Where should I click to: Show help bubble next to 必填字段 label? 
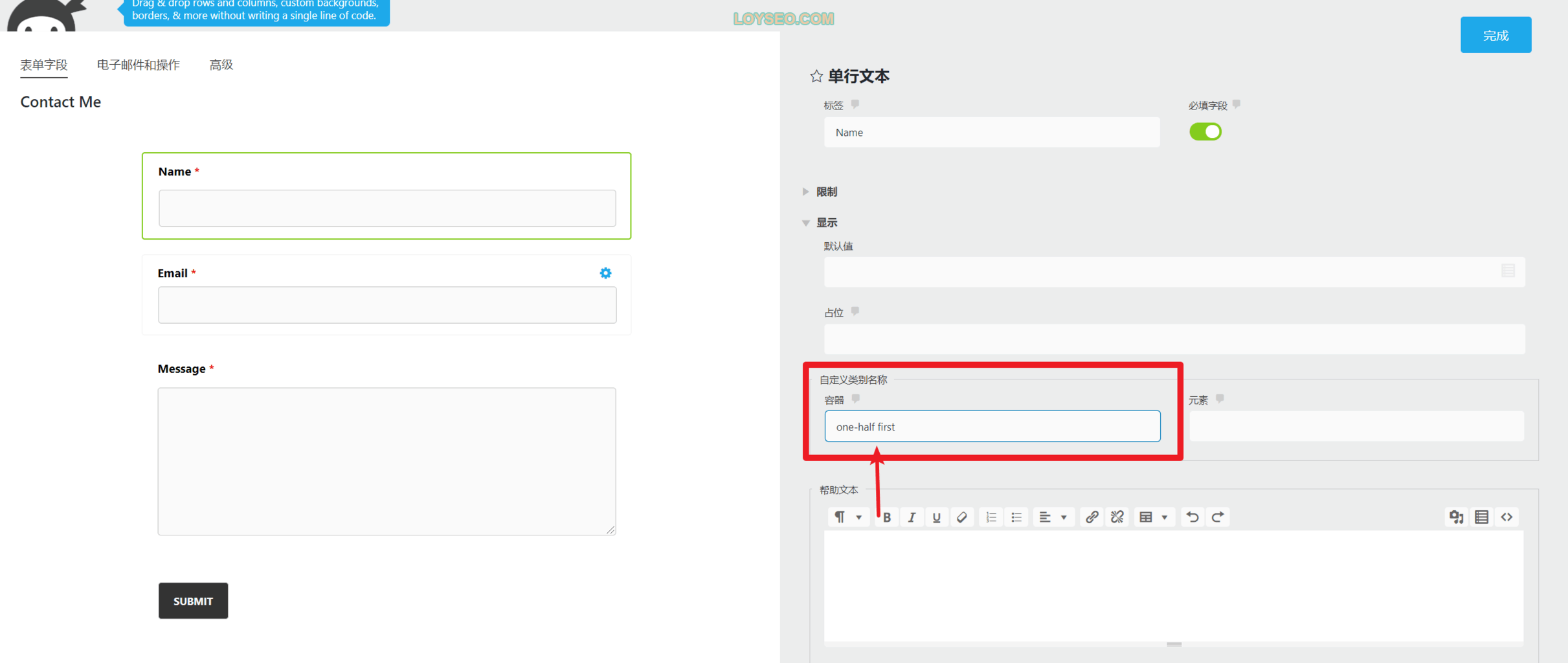[1237, 104]
